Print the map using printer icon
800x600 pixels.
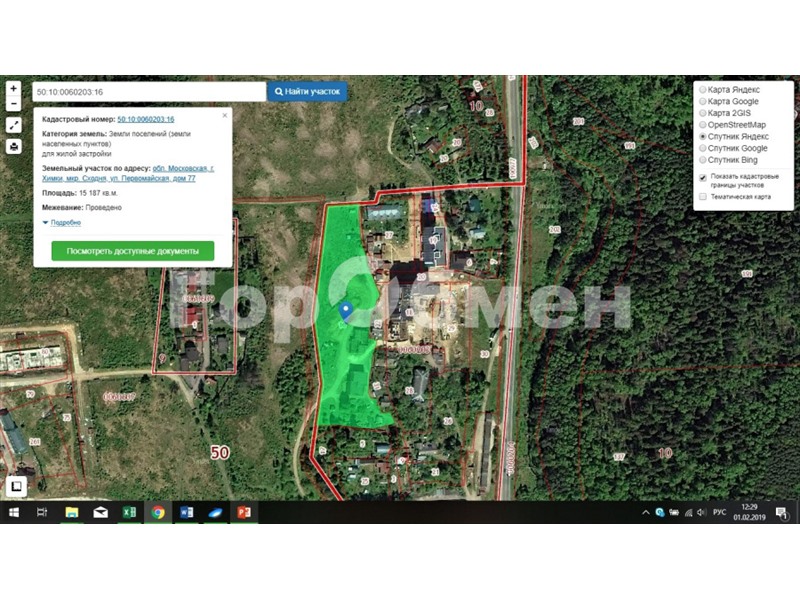(x=14, y=147)
